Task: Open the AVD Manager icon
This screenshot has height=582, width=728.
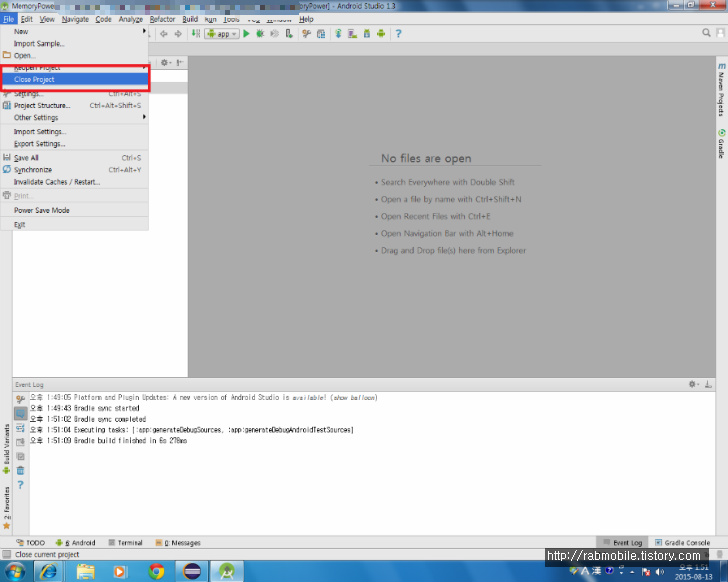Action: 352,33
